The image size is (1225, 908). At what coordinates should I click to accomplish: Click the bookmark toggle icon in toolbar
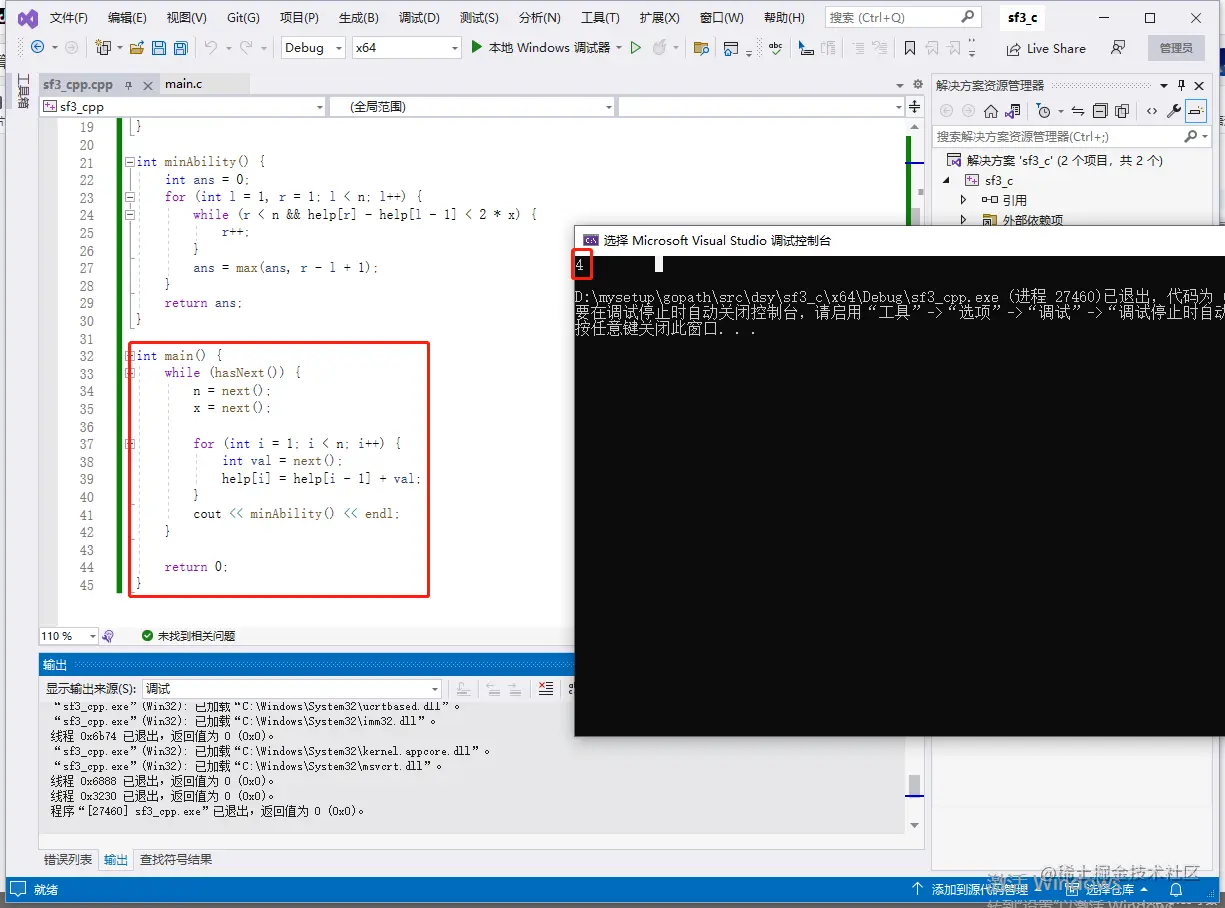click(x=909, y=47)
